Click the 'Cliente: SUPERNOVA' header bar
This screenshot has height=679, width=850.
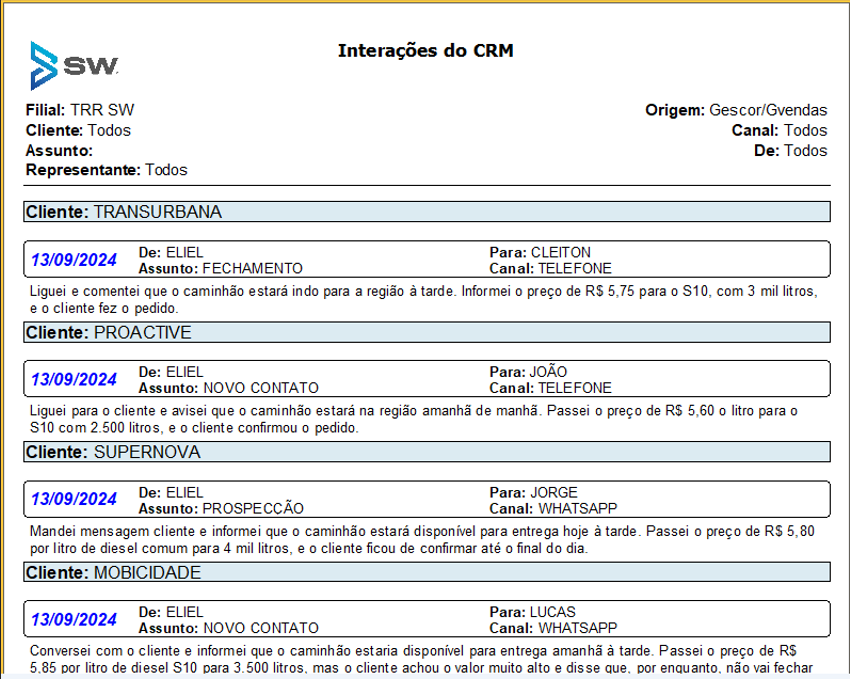[427, 452]
